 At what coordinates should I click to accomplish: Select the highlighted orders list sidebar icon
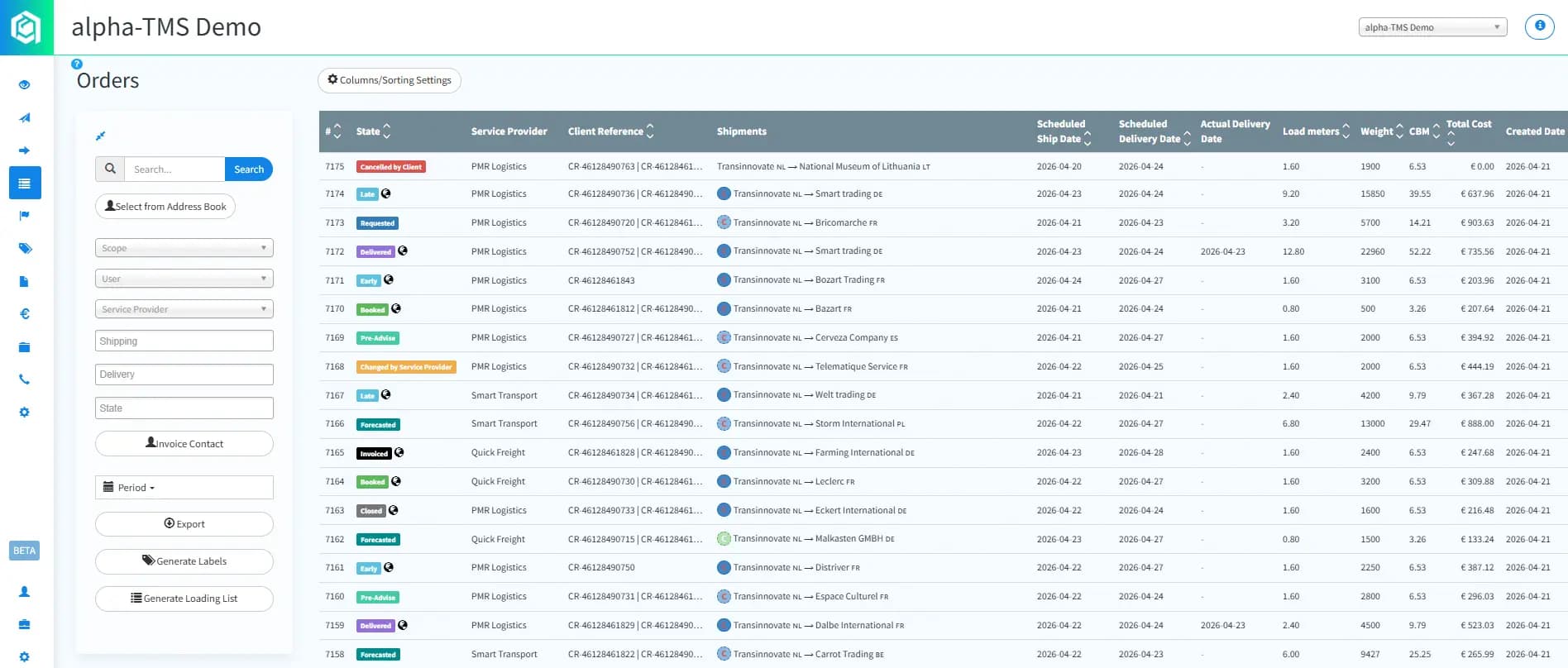click(x=25, y=183)
